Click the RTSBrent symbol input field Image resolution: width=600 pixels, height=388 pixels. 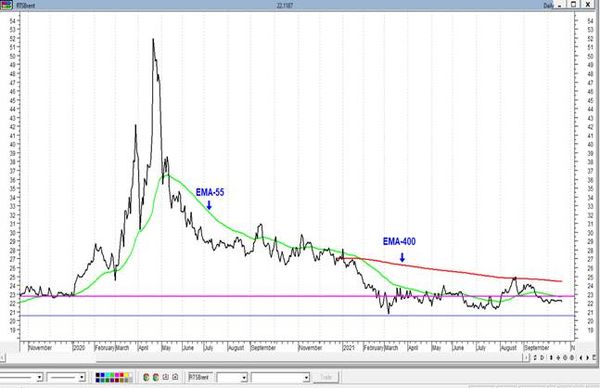click(200, 378)
